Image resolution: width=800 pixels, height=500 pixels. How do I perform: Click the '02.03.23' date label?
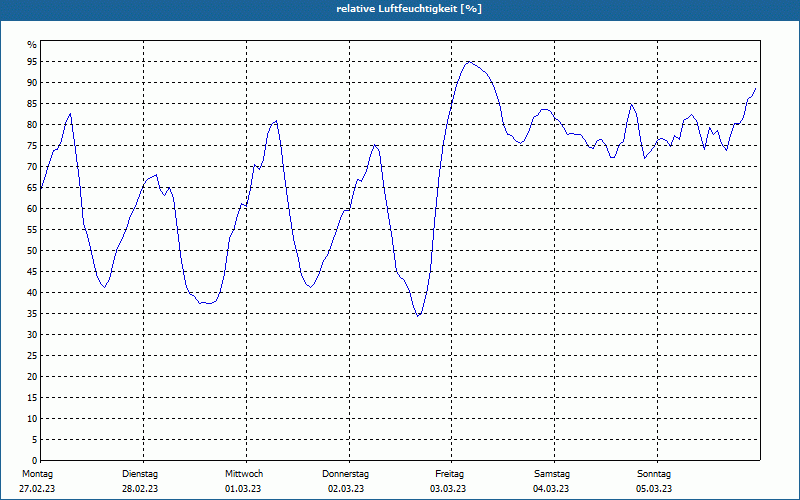(x=346, y=489)
